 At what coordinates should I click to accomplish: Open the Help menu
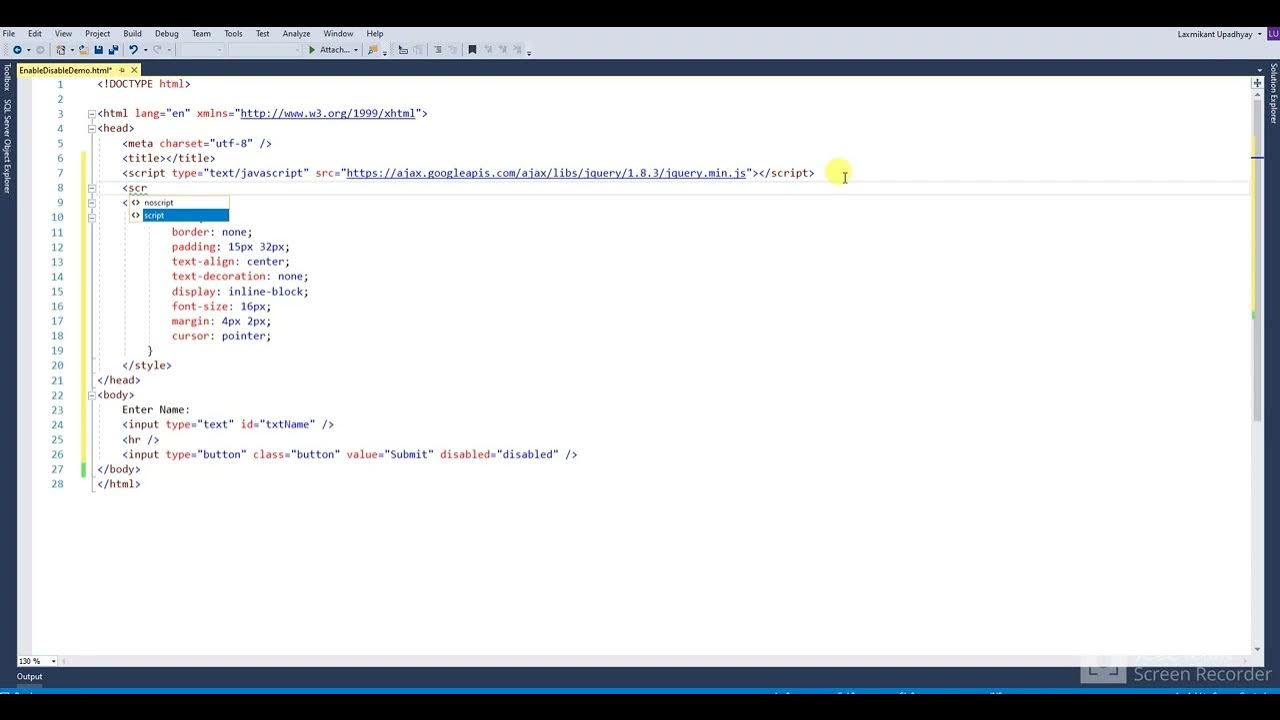click(x=375, y=34)
